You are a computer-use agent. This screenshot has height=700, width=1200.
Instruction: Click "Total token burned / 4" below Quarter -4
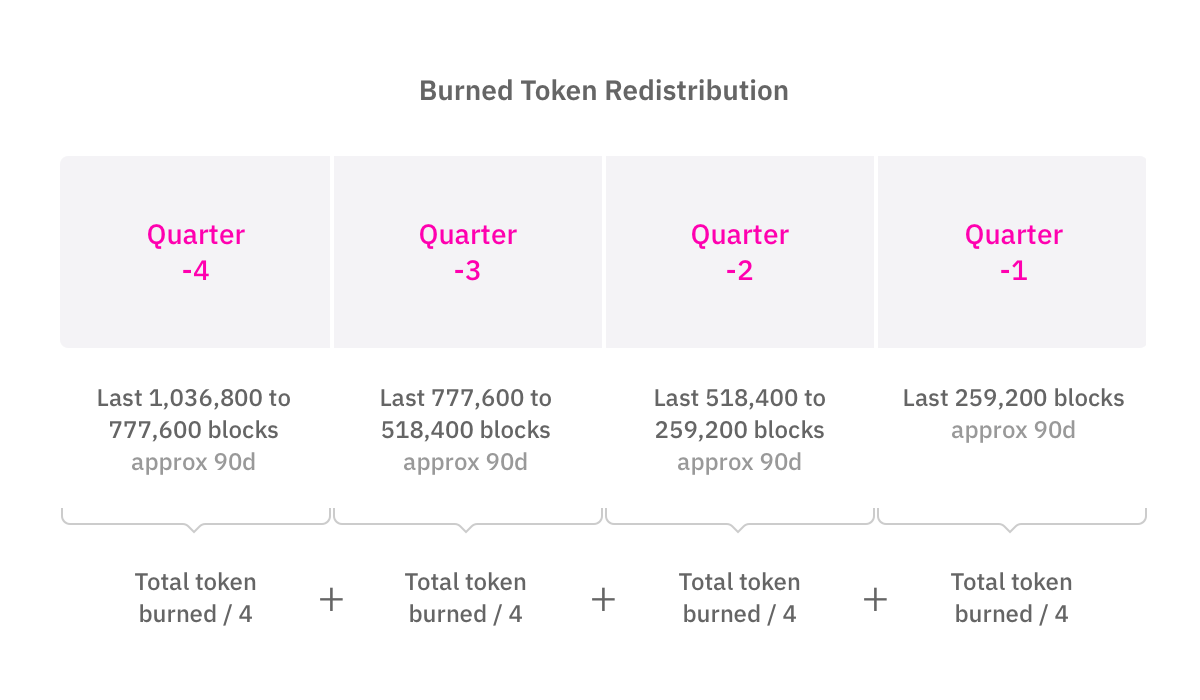pyautogui.click(x=195, y=598)
